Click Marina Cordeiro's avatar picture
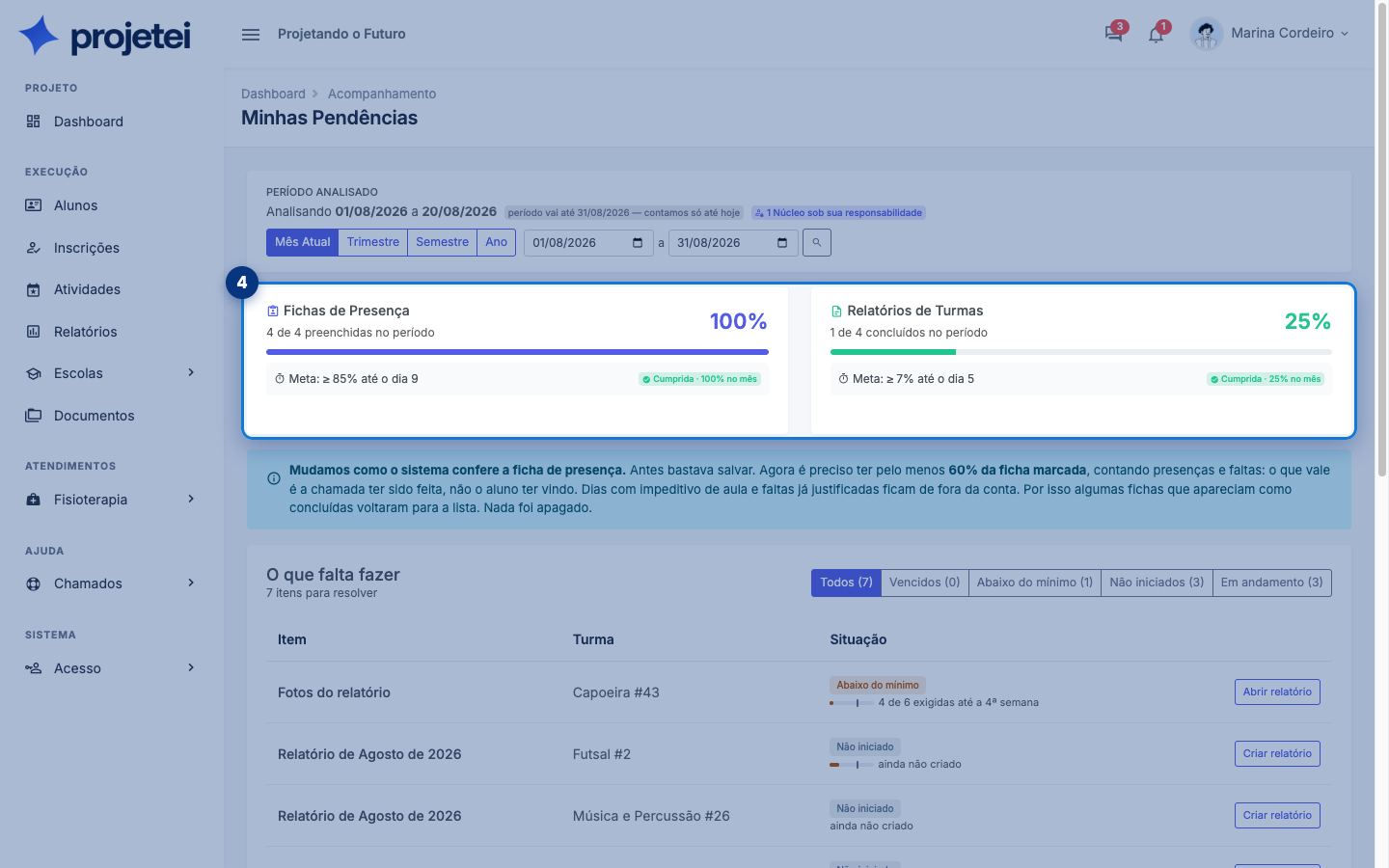Viewport: 1389px width, 868px height. [1206, 34]
